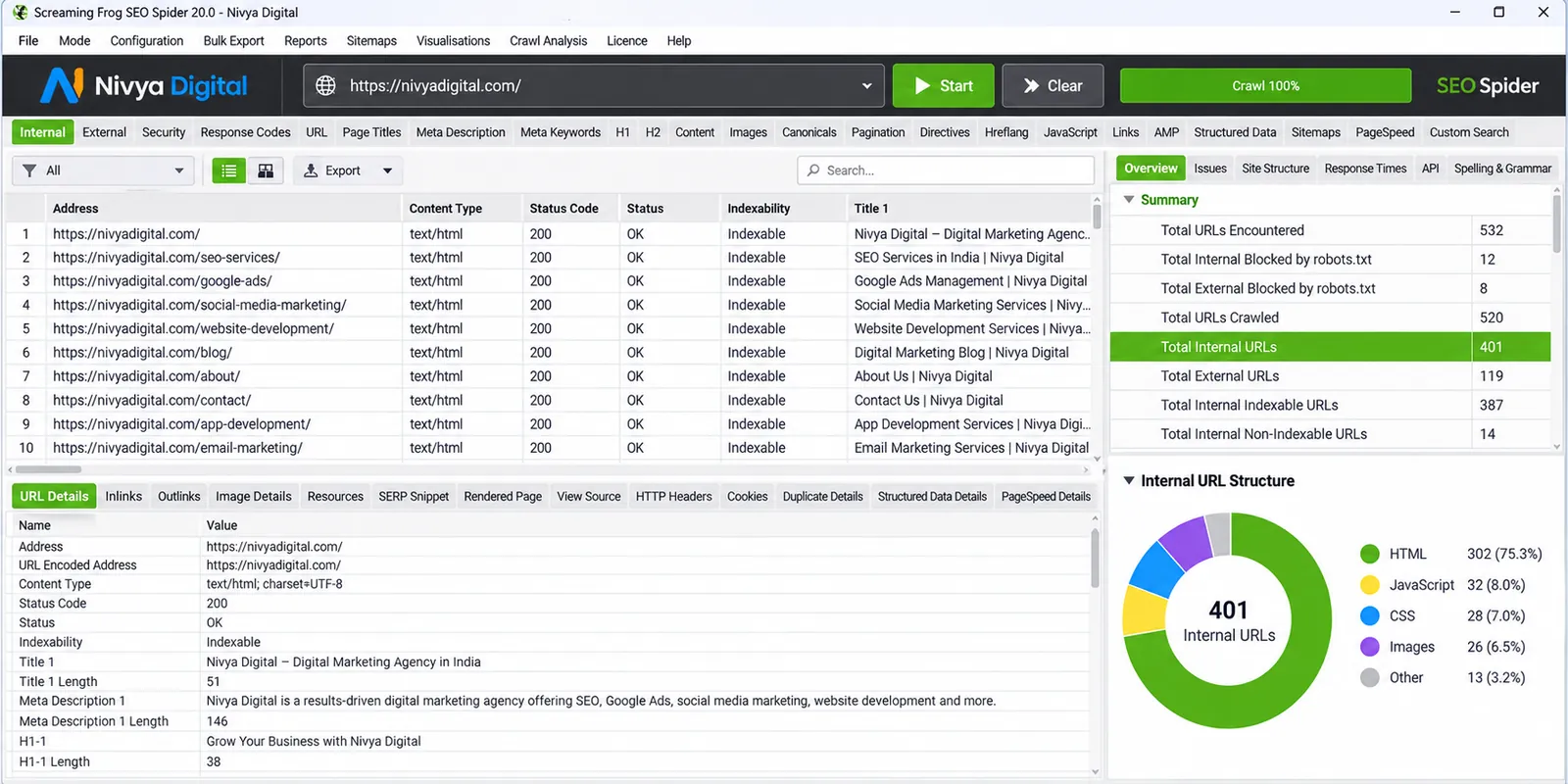Open the Inlinks tab
Image resolution: width=1568 pixels, height=784 pixels.
click(123, 497)
